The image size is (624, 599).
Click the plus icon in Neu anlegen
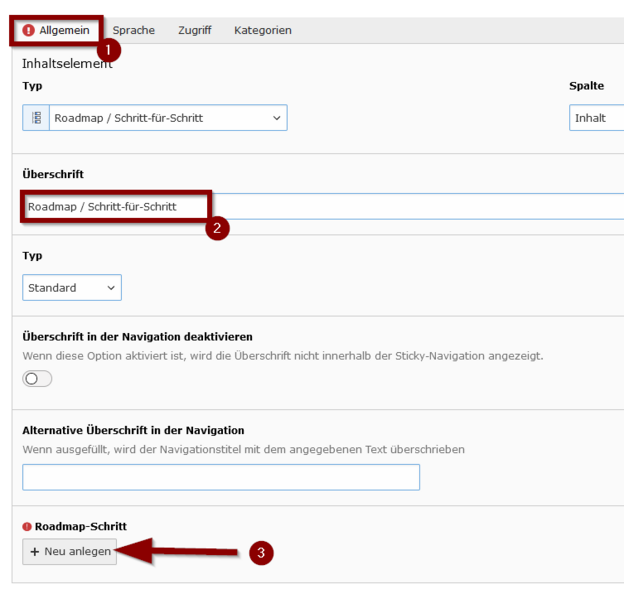click(x=35, y=552)
